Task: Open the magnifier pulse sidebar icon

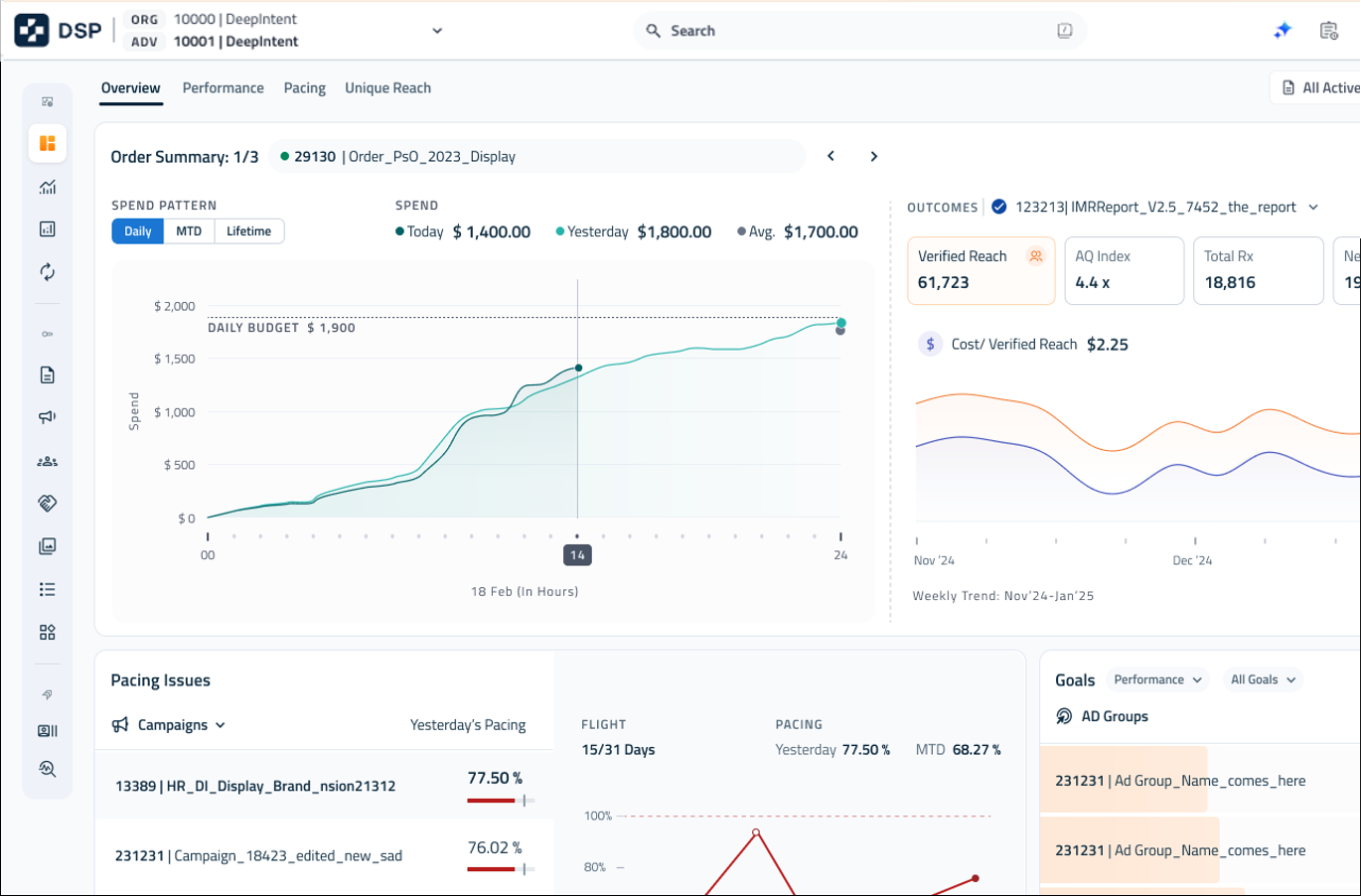Action: click(48, 769)
